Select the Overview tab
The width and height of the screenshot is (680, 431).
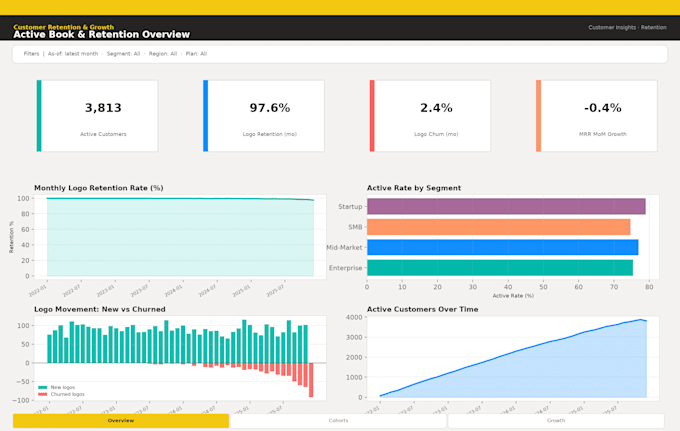[x=121, y=421]
